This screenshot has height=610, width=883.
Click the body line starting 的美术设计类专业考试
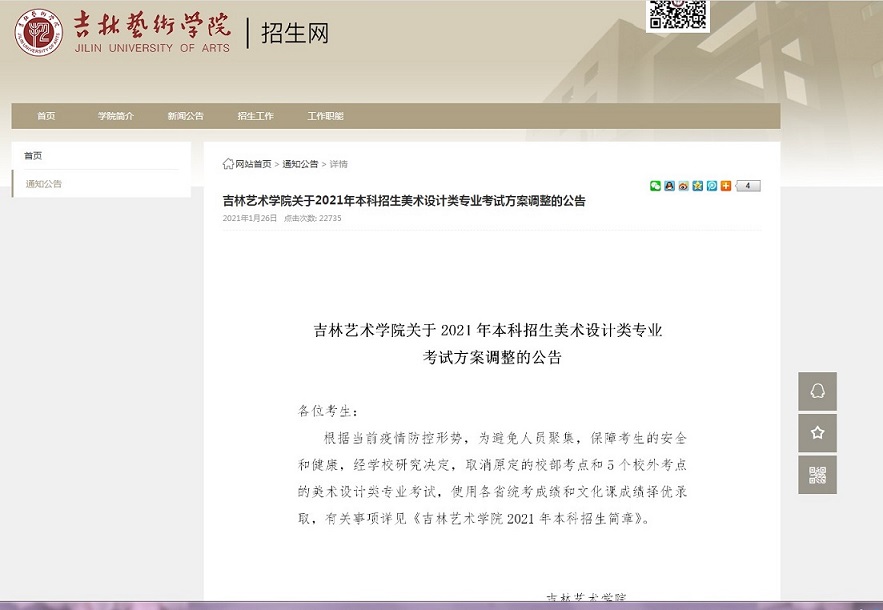[492, 492]
